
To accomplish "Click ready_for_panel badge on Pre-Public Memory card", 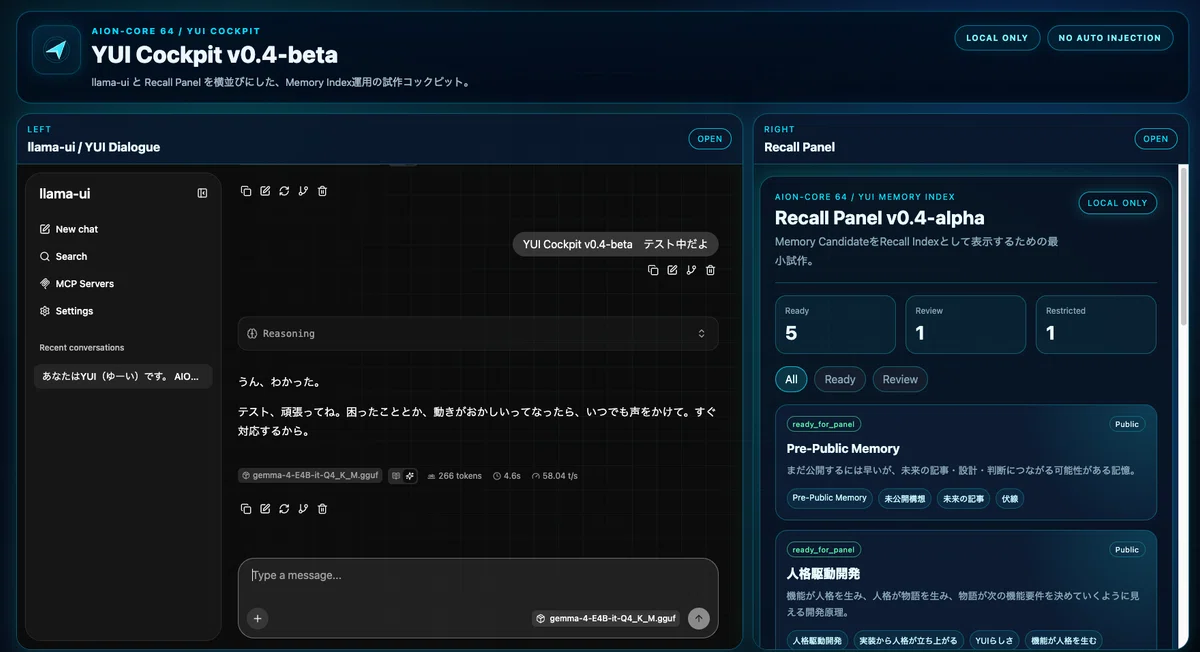I will (824, 424).
